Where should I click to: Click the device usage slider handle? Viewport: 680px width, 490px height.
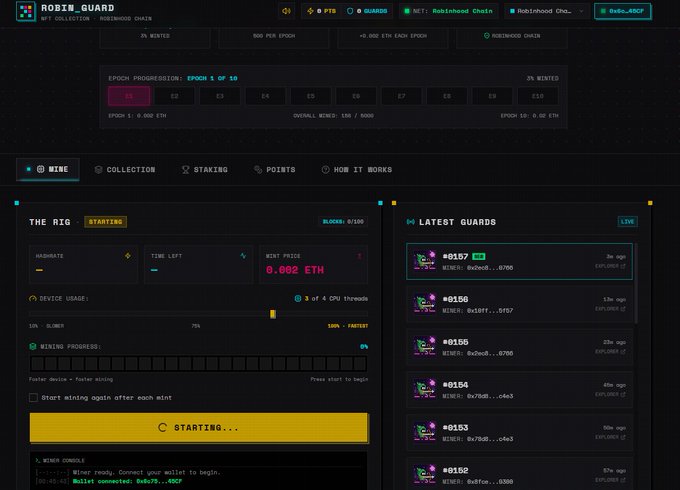[x=273, y=314]
